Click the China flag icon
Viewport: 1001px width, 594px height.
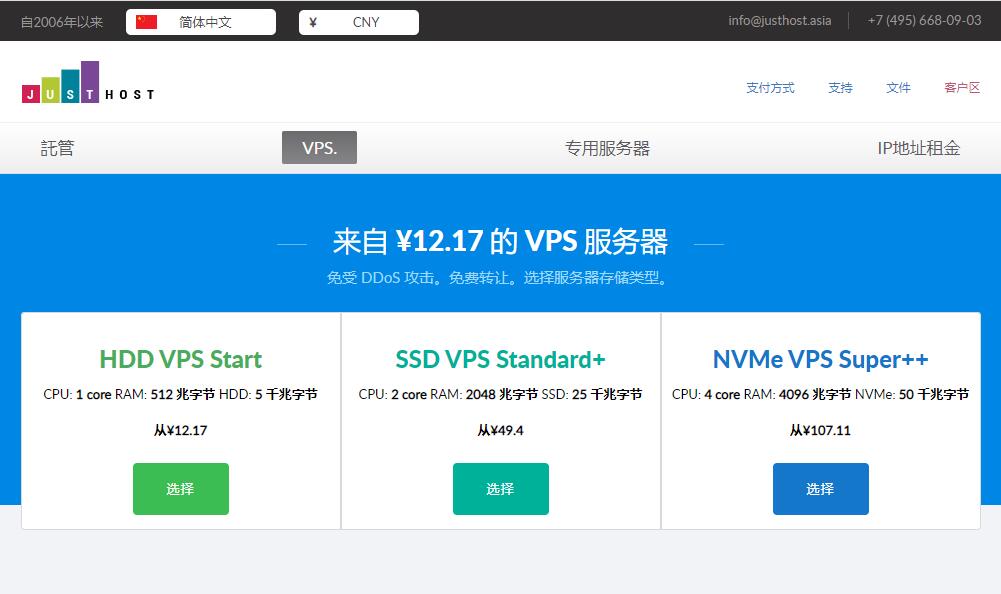(x=146, y=22)
